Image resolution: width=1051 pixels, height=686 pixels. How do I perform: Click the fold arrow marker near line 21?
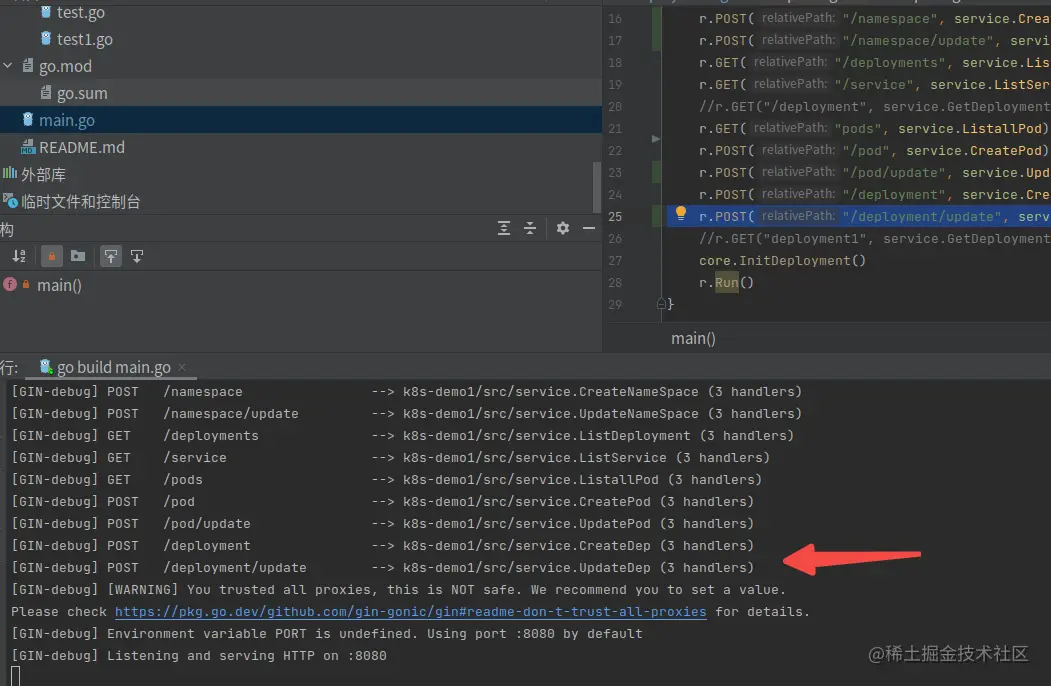click(656, 139)
